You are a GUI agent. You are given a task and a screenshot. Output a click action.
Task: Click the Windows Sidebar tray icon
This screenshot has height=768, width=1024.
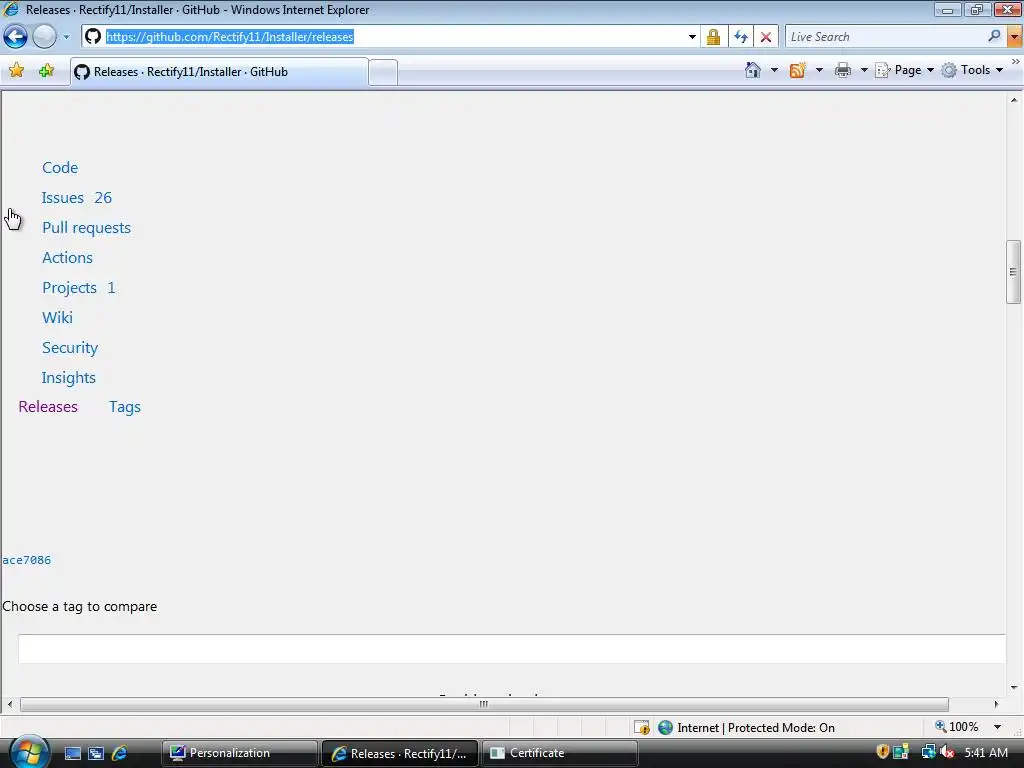point(901,752)
